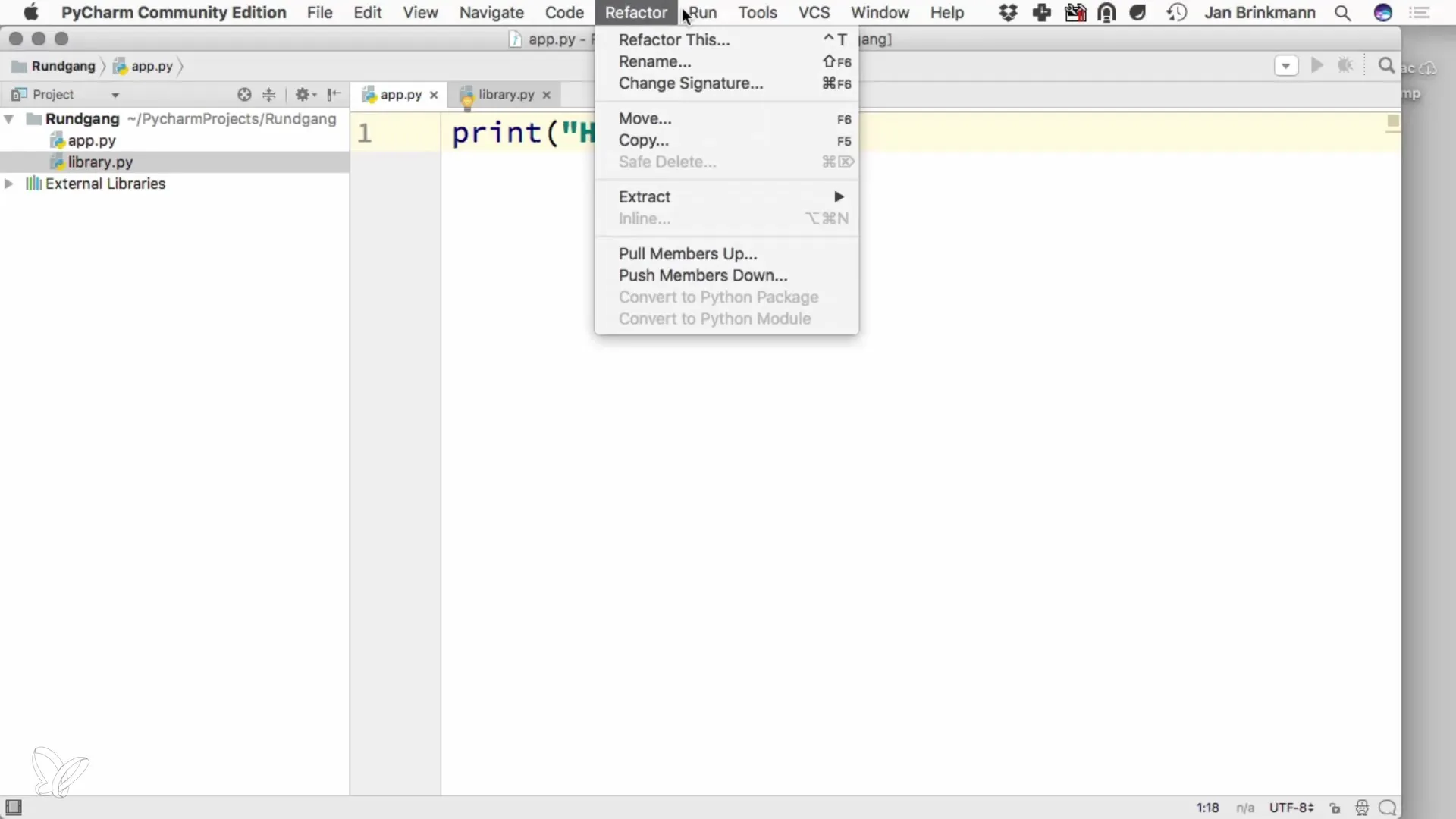Click the Siri icon in menu bar
Viewport: 1456px width, 819px height.
[1383, 13]
